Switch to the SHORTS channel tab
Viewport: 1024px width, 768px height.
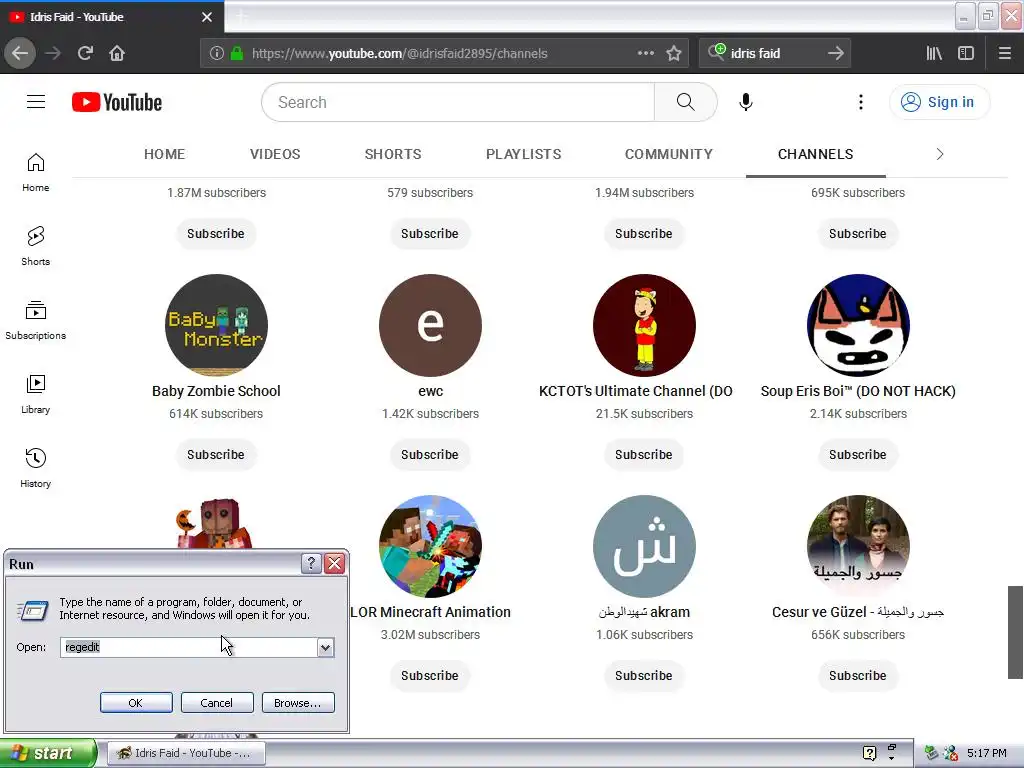pos(392,154)
